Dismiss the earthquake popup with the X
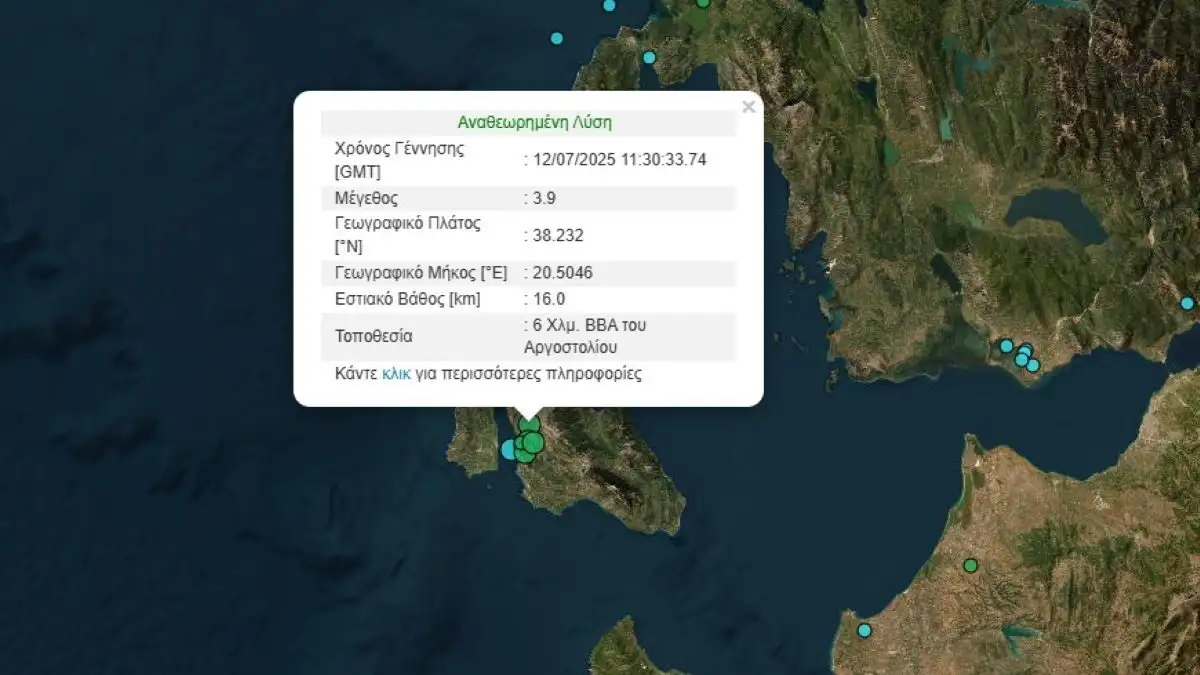This screenshot has height=675, width=1200. 749,108
